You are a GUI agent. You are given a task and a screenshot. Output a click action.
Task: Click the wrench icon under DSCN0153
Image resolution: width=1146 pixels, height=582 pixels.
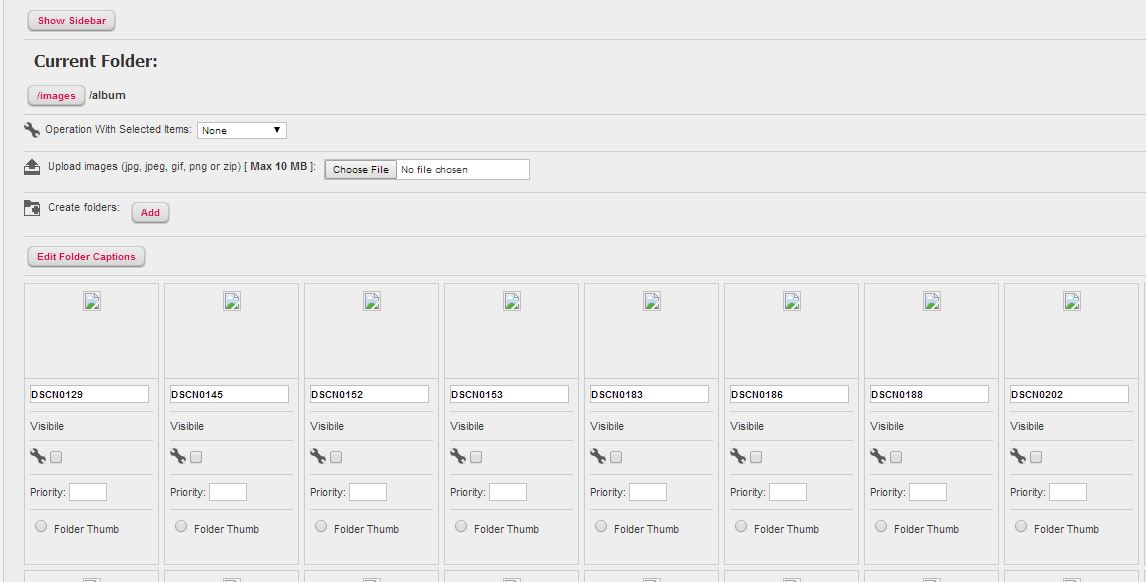pos(458,456)
